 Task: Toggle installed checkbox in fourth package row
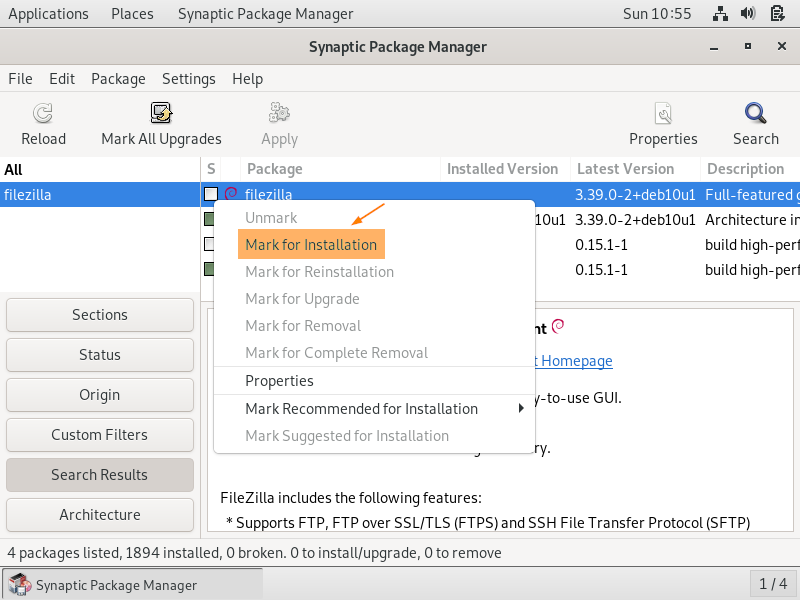pyautogui.click(x=209, y=269)
